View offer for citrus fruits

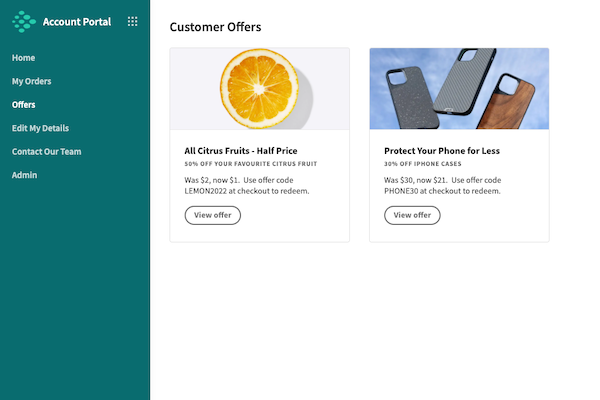click(x=212, y=215)
